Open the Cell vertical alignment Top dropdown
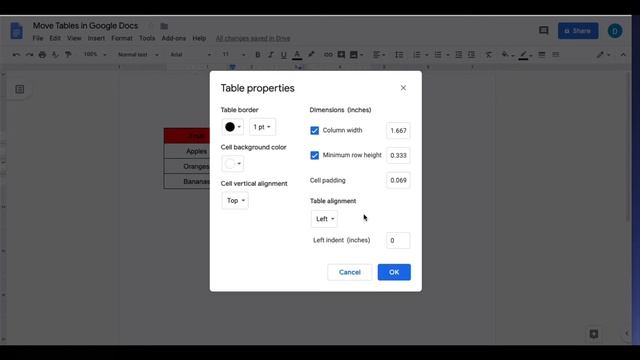Screen dimensions: 640x360 (235, 200)
